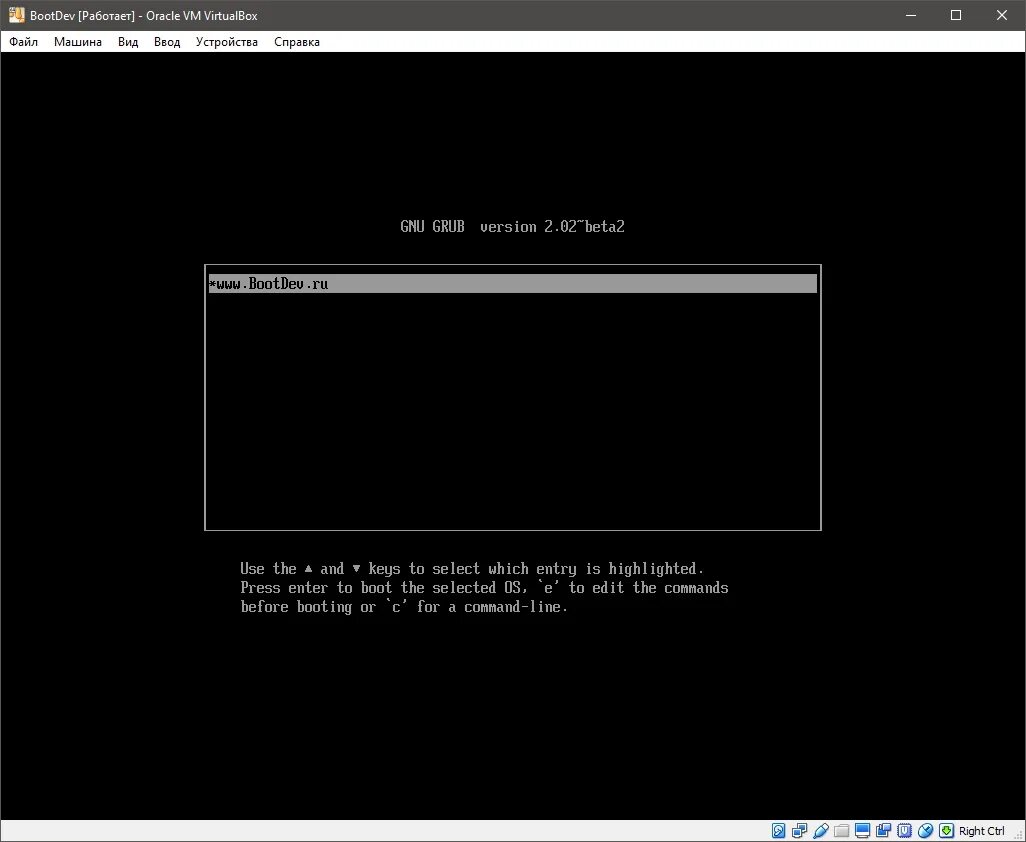Click the keyboard capture green arrow icon

[x=946, y=831]
